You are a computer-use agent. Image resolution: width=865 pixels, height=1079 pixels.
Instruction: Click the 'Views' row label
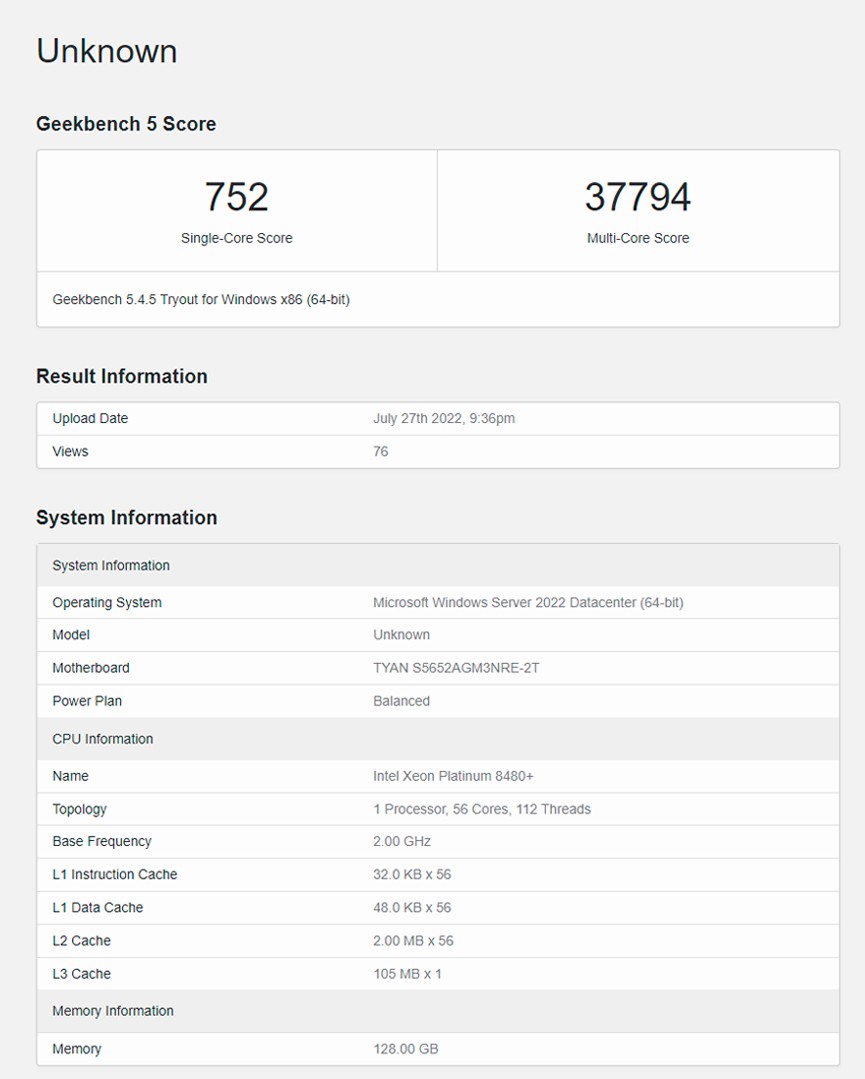(x=70, y=451)
